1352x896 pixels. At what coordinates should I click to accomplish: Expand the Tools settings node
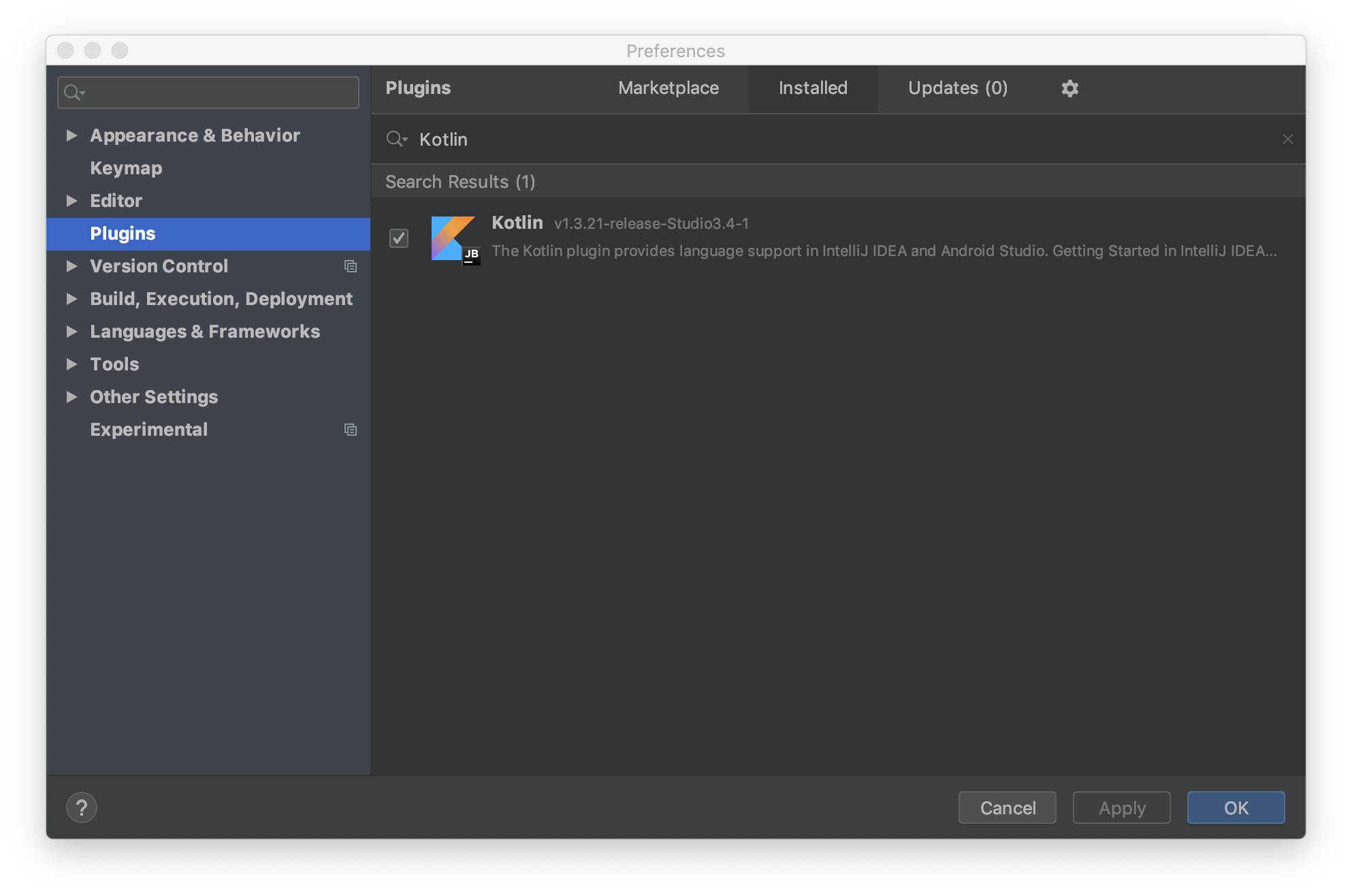click(x=71, y=364)
